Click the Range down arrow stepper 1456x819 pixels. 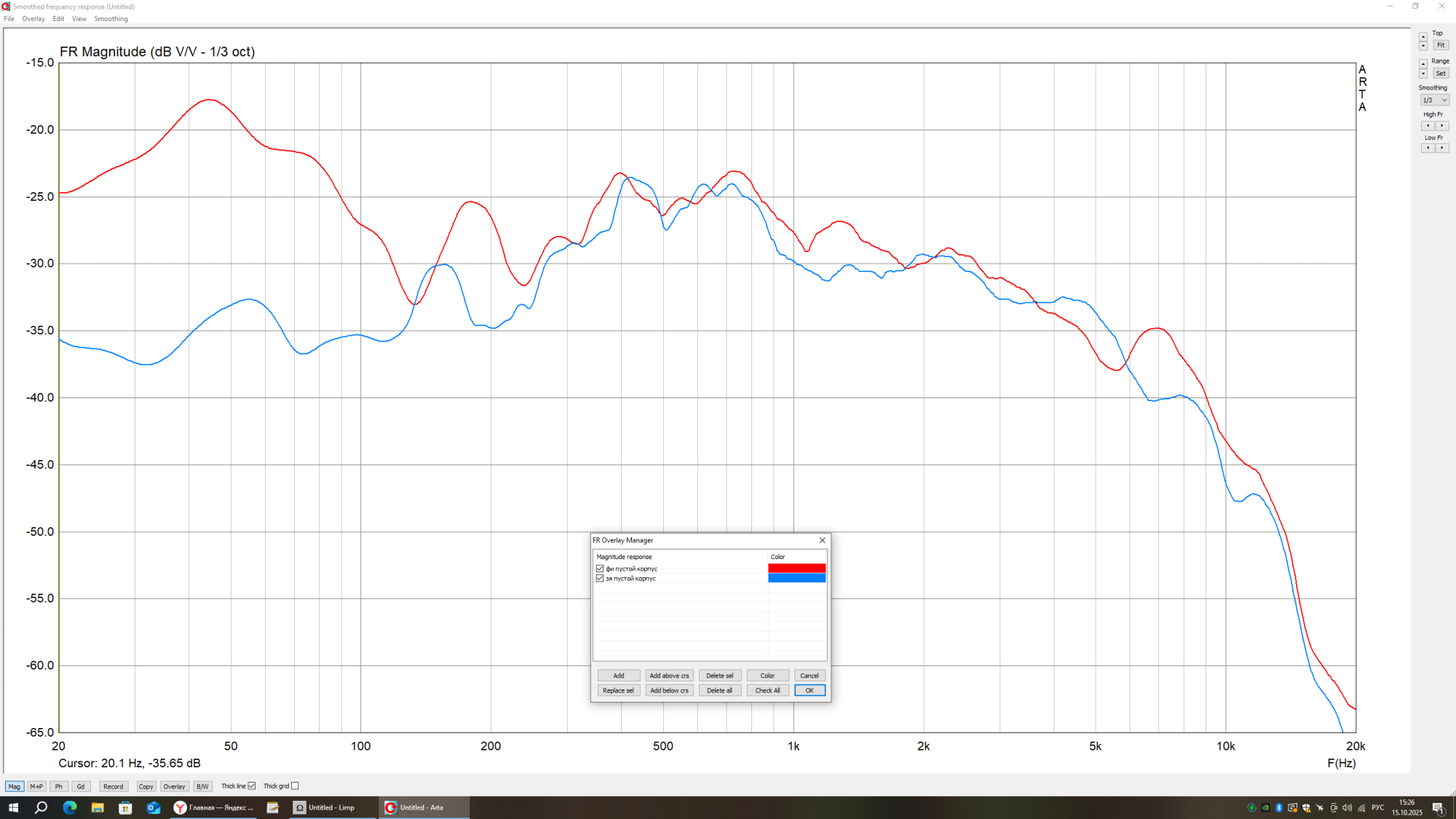pos(1423,74)
